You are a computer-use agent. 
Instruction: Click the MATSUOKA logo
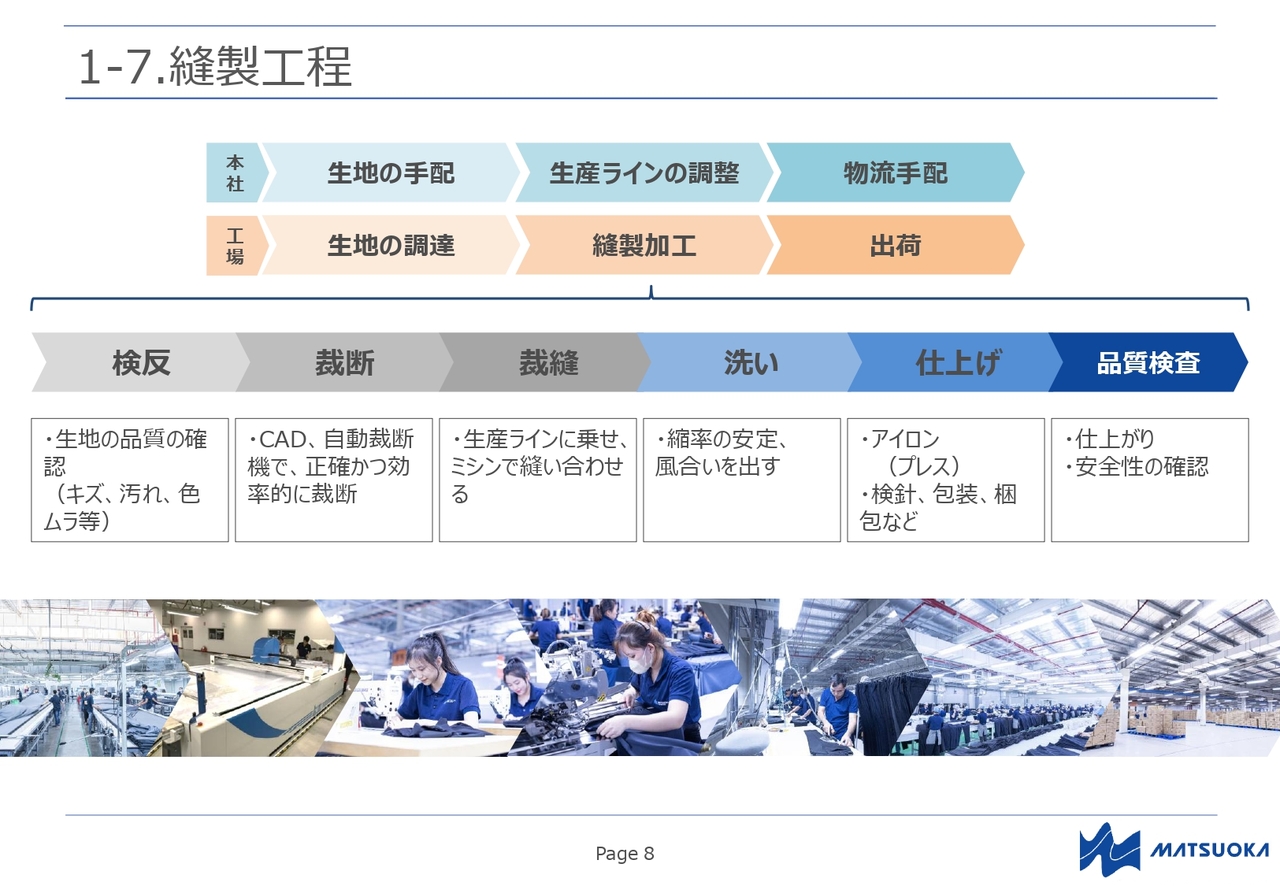tap(1174, 850)
